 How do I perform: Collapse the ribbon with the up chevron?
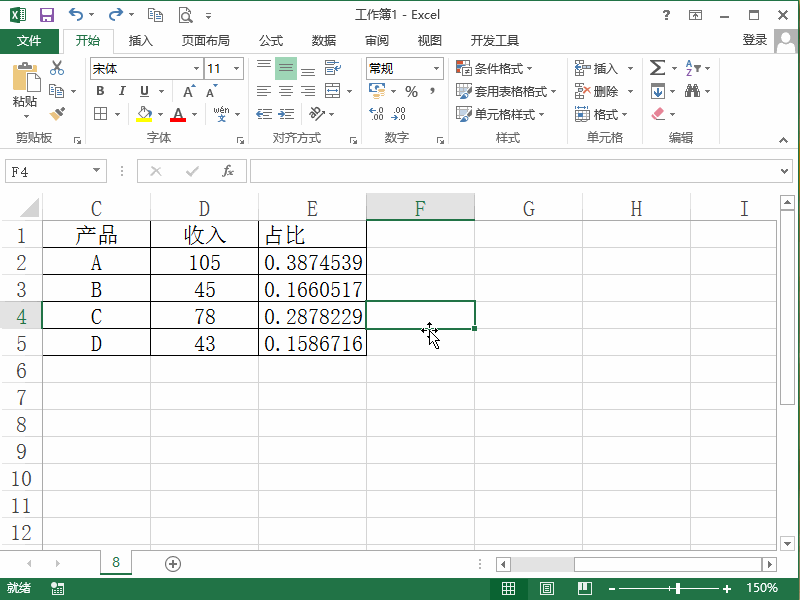click(784, 140)
